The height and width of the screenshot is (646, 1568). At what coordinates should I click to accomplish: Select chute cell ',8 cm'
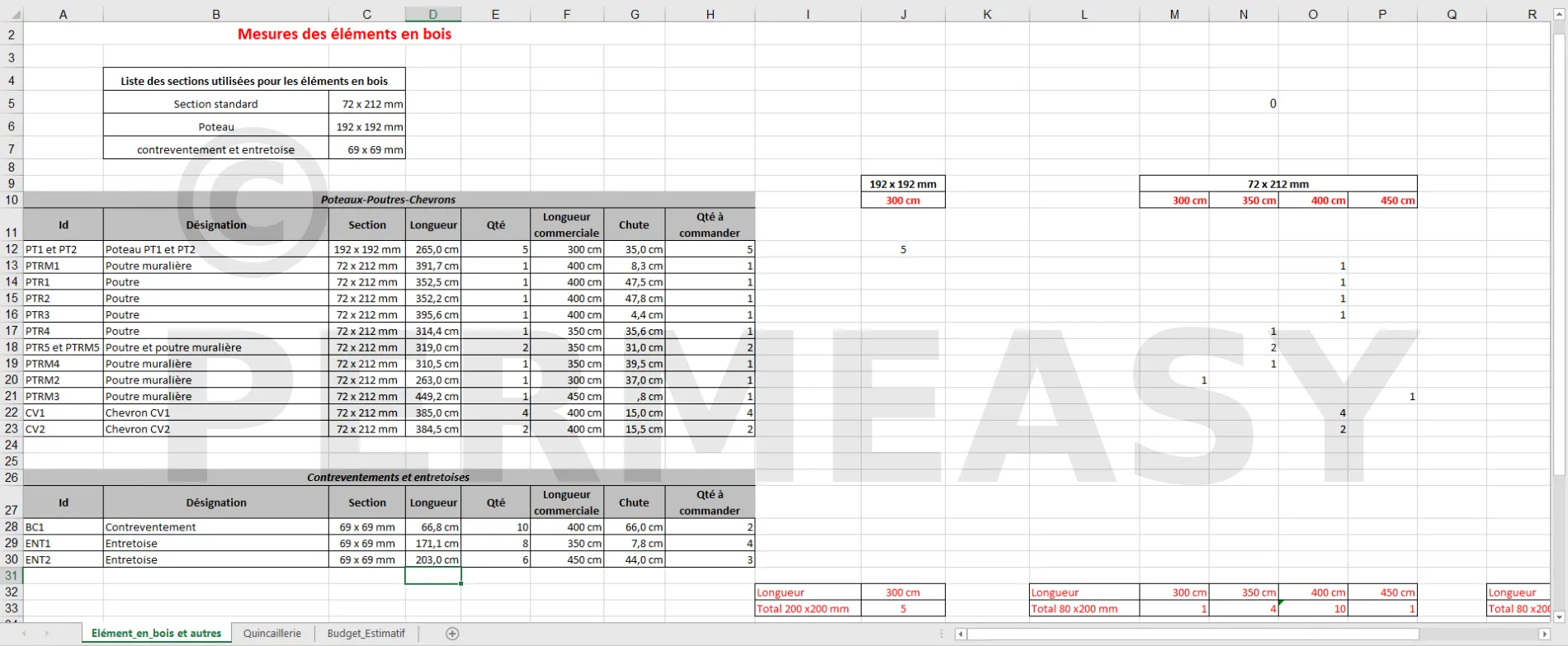pyautogui.click(x=635, y=396)
